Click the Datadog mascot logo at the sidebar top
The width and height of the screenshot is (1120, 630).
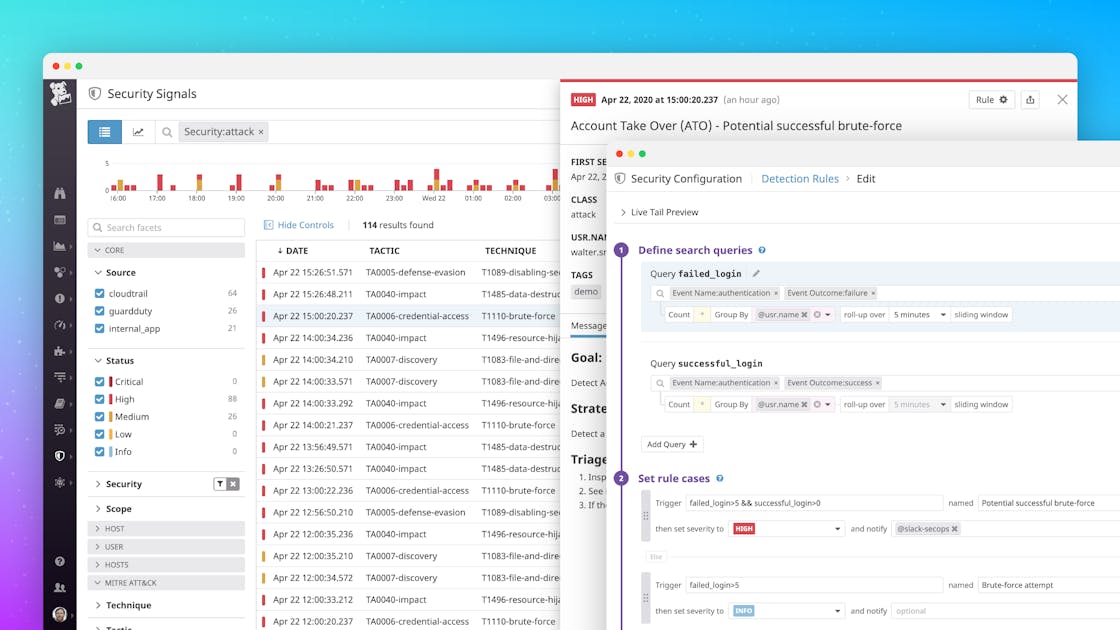(x=60, y=92)
